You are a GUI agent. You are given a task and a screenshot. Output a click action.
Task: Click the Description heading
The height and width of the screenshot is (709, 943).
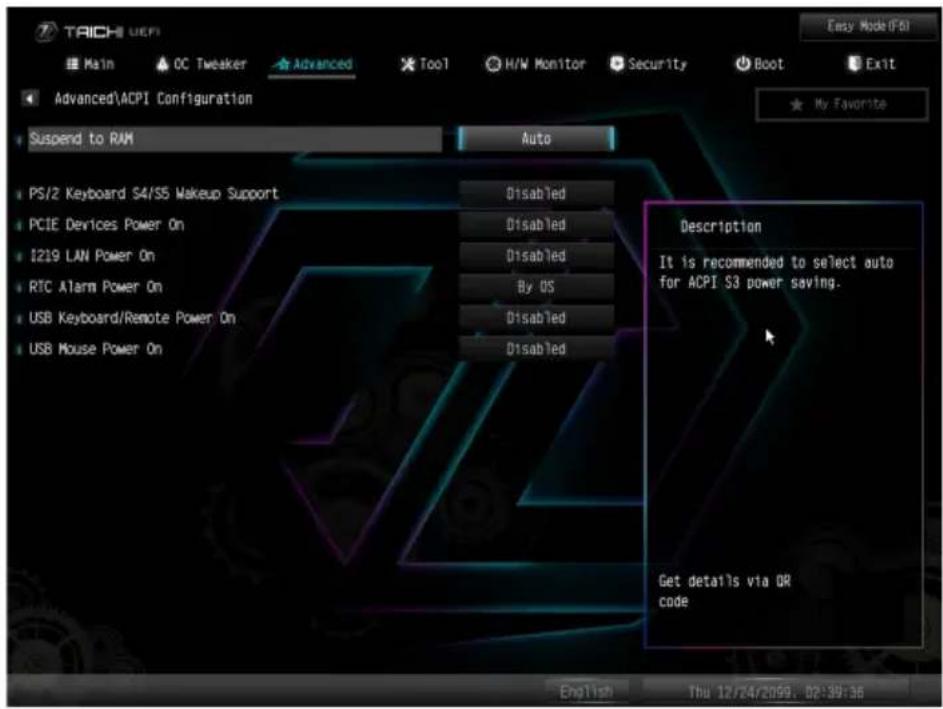(720, 227)
